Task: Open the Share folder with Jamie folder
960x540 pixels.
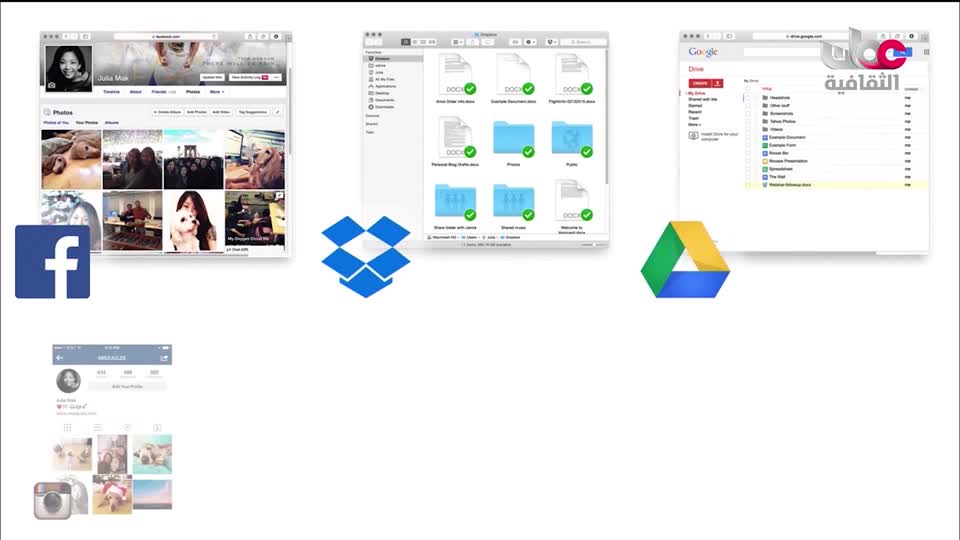Action: pos(456,202)
